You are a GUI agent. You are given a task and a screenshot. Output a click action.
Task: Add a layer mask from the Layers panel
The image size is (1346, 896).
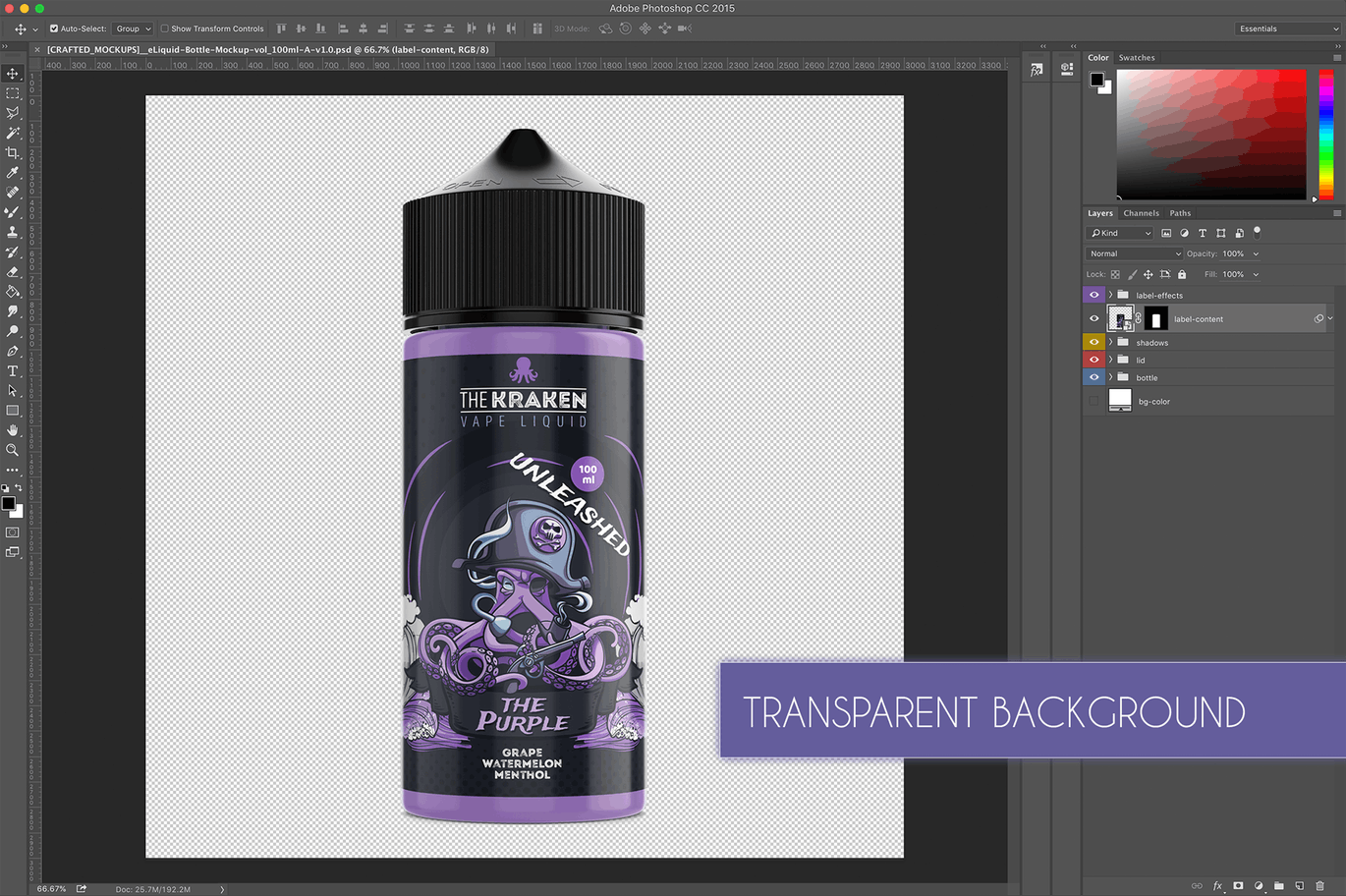point(1239,885)
